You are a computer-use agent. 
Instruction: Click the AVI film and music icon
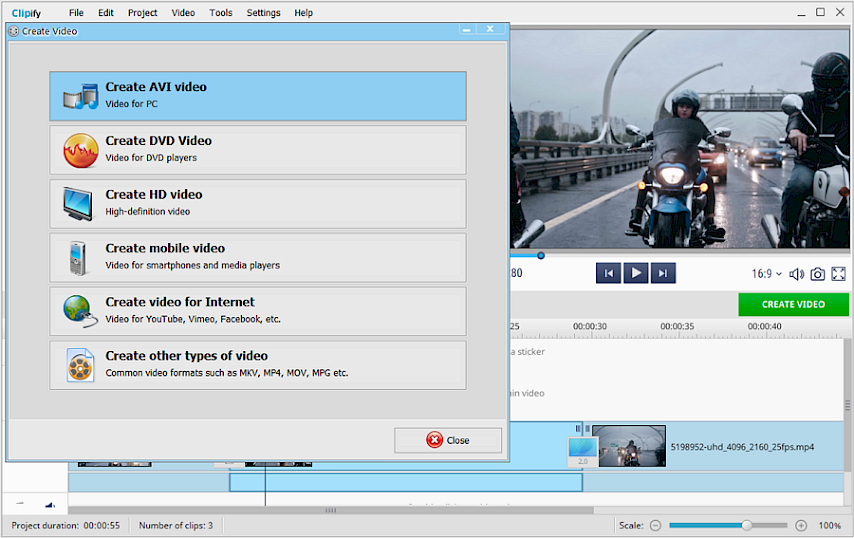pos(81,96)
